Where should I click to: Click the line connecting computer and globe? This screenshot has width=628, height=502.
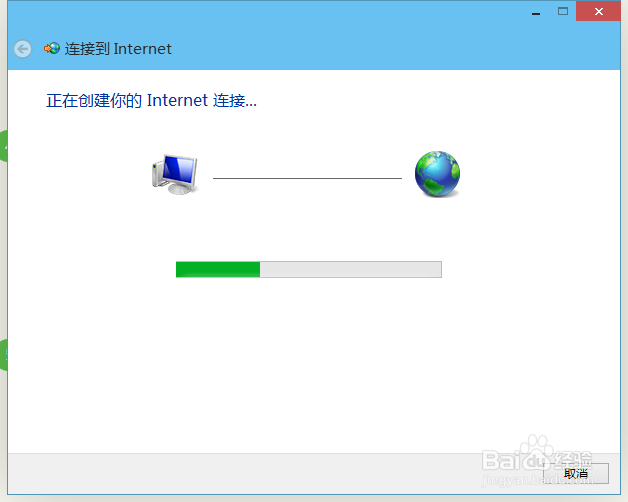point(307,178)
